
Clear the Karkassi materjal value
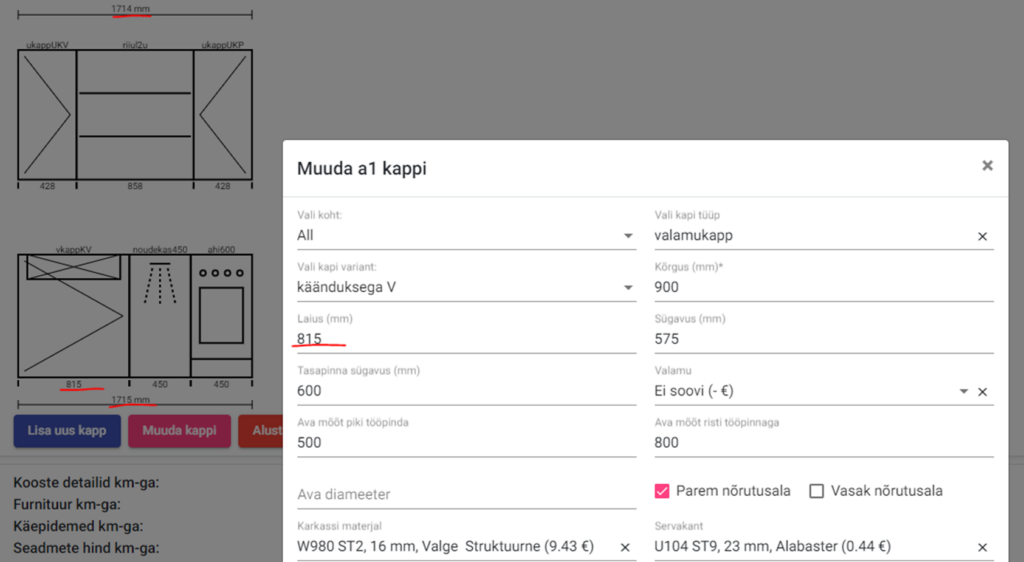pos(625,547)
